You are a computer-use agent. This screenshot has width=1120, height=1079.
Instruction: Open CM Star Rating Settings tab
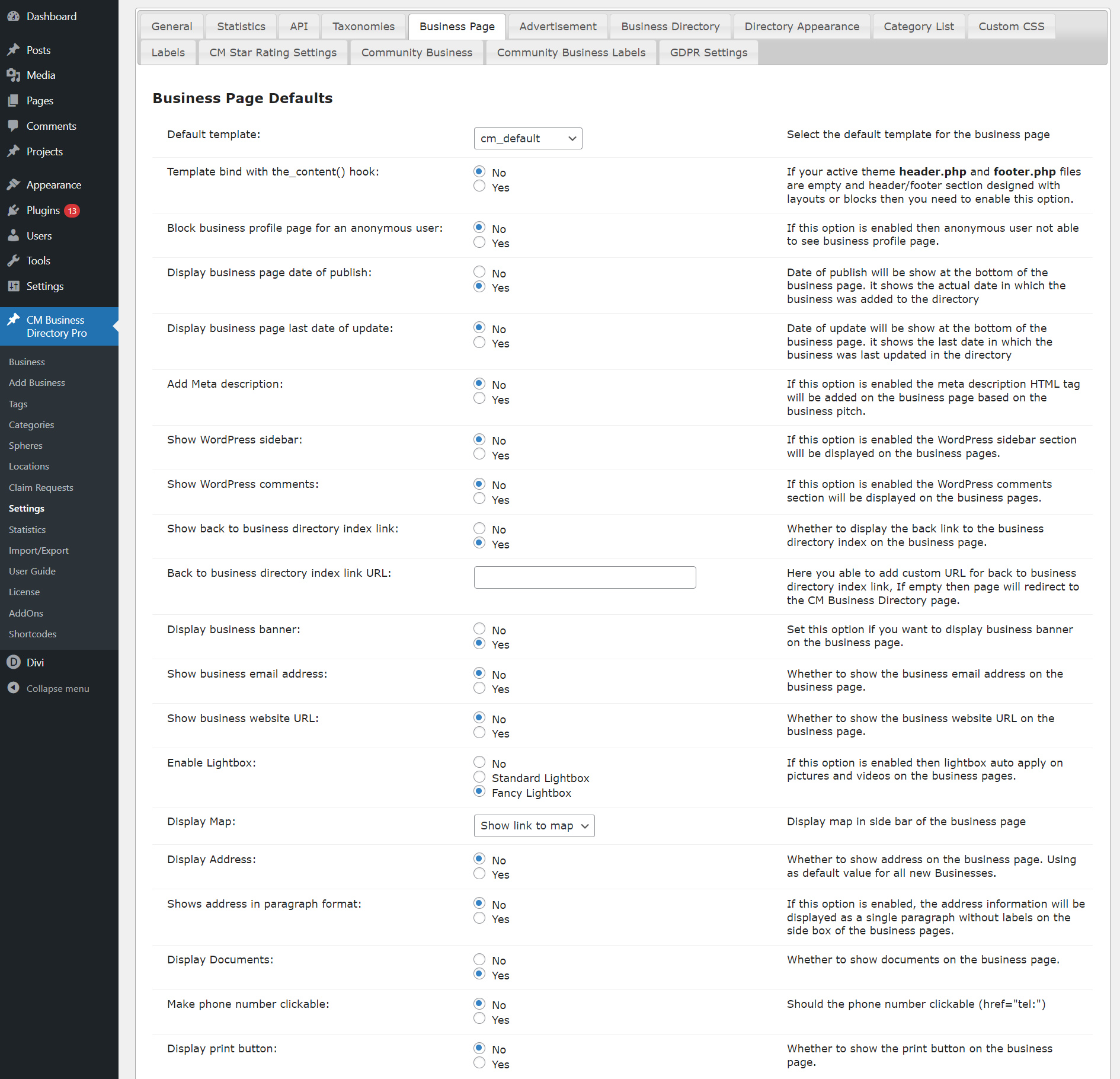273,52
